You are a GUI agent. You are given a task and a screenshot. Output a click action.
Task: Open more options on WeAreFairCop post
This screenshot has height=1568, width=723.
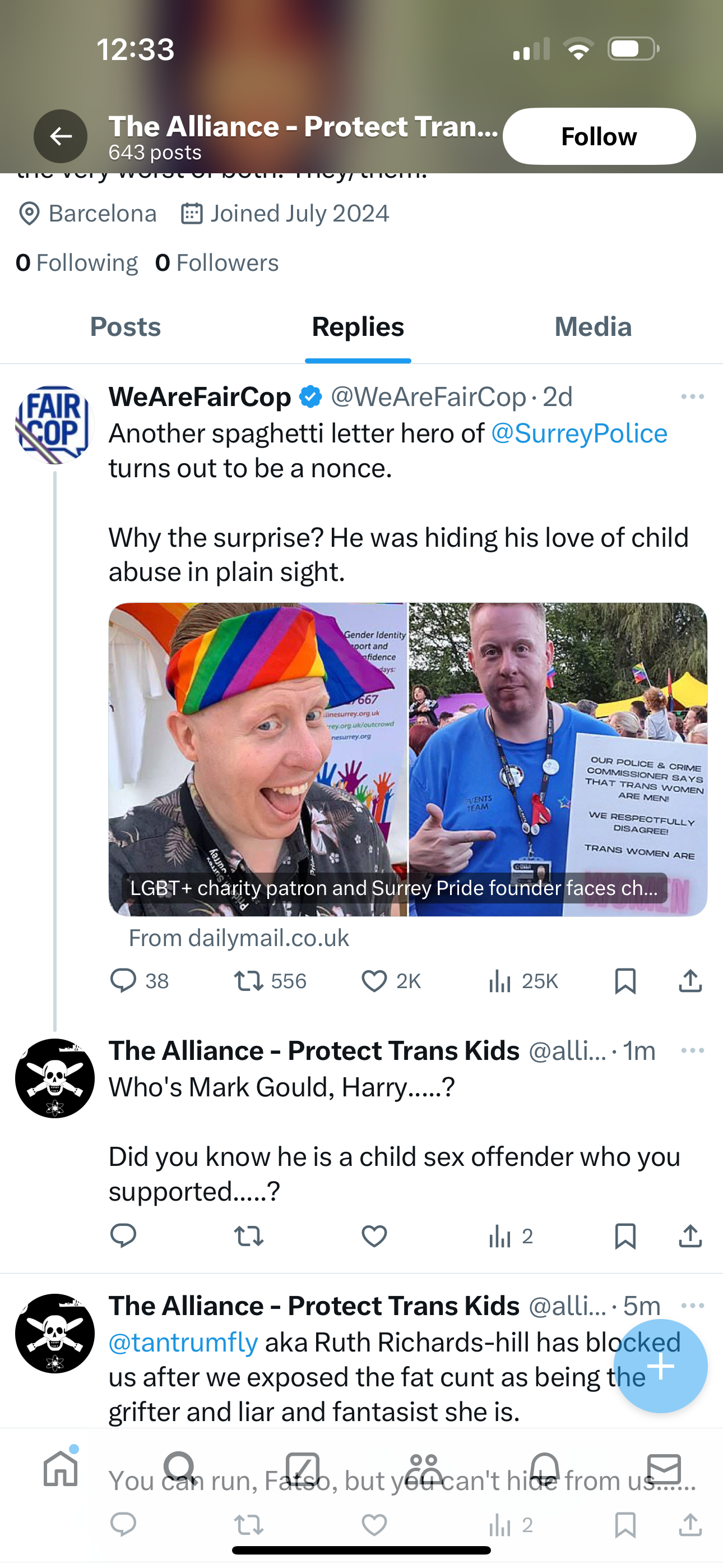pos(693,397)
